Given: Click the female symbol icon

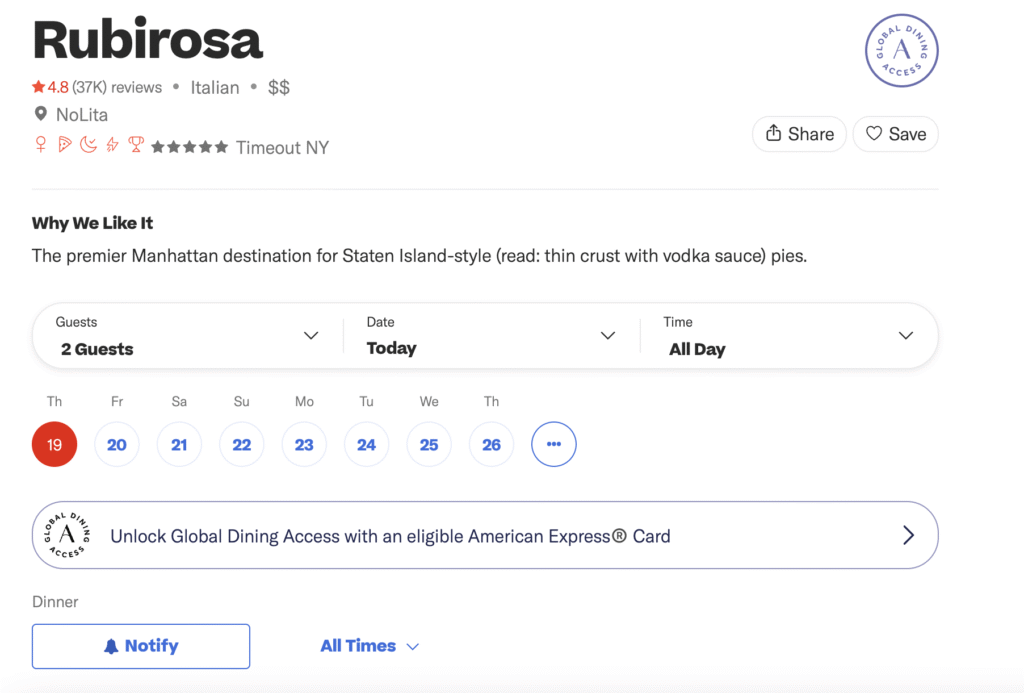Looking at the screenshot, I should pyautogui.click(x=41, y=145).
